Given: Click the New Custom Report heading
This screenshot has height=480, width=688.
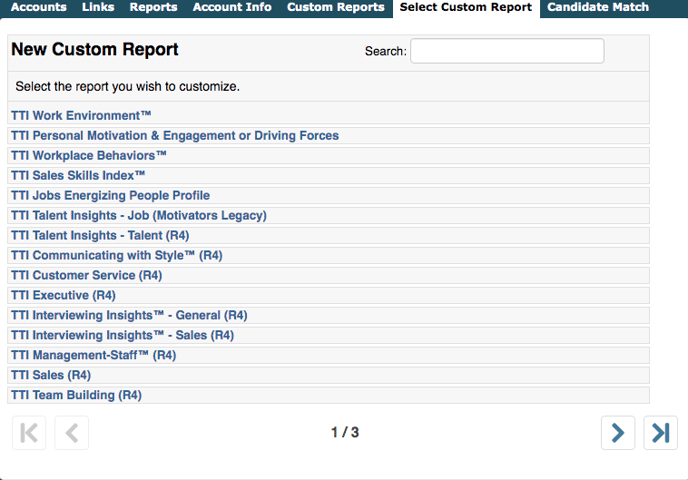Looking at the screenshot, I should pyautogui.click(x=95, y=49).
